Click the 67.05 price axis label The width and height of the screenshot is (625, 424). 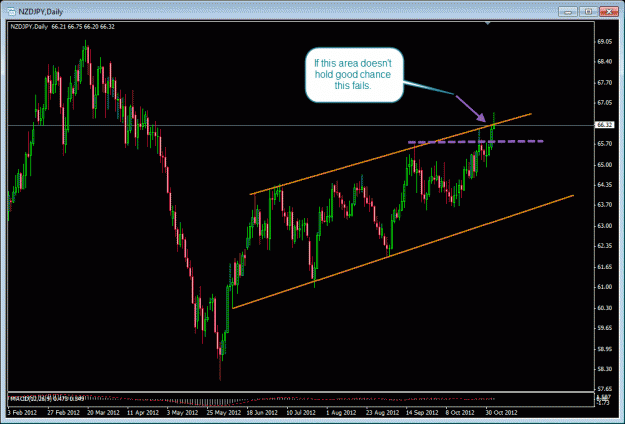[x=605, y=103]
